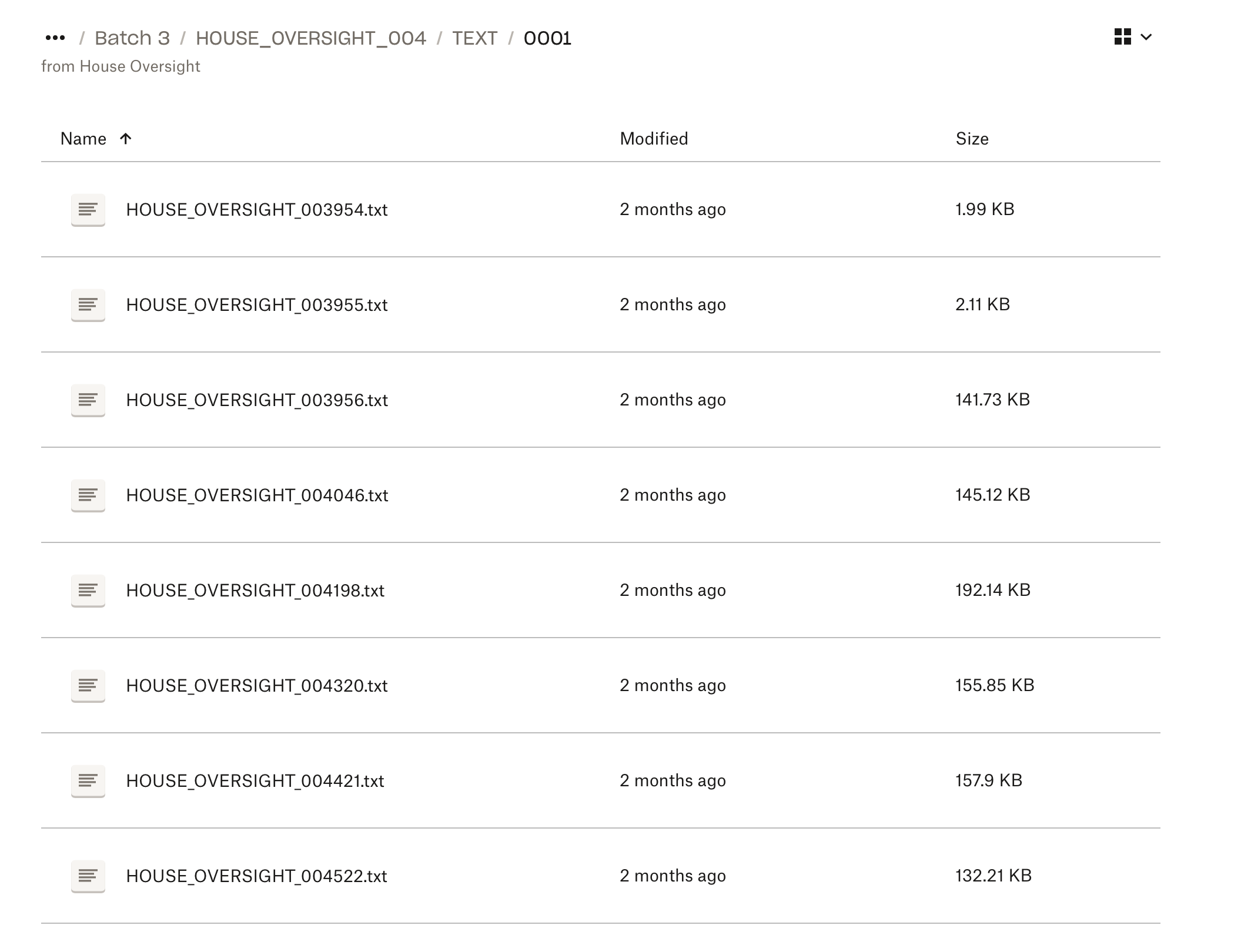Open HOUSE_OVERSIGHT_004421.txt file name
Image resolution: width=1251 pixels, height=952 pixels.
coord(255,781)
